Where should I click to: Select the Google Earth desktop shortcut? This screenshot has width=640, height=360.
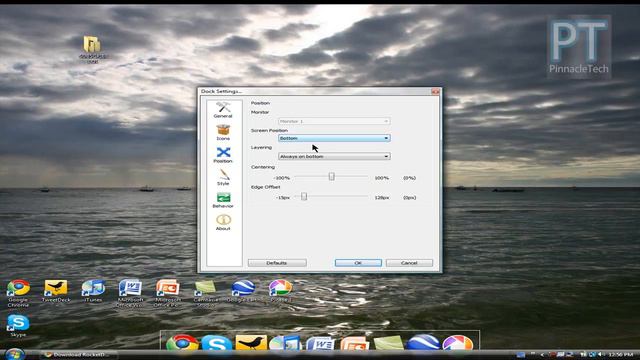[x=242, y=291]
